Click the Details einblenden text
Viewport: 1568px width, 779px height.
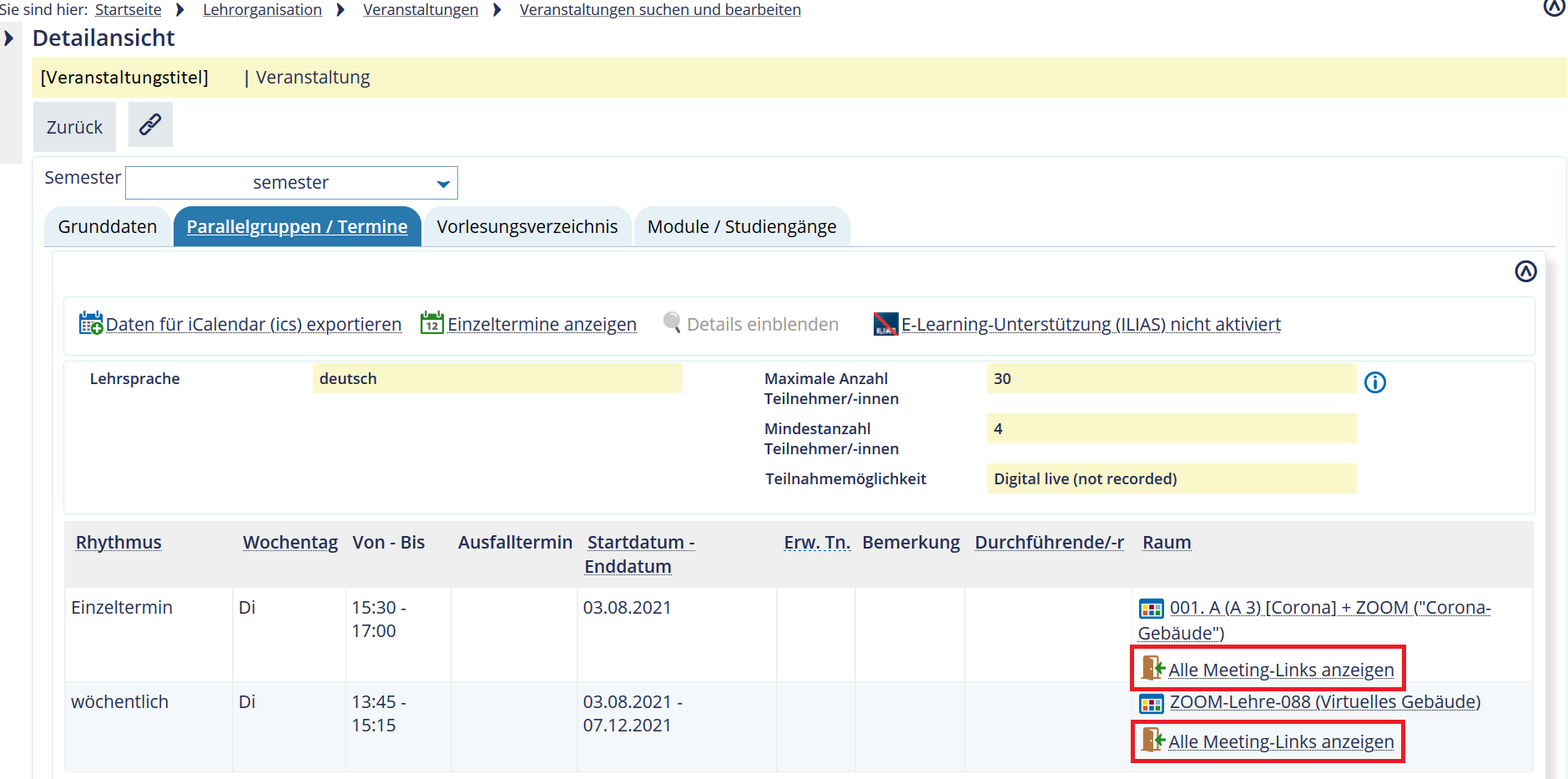click(x=763, y=324)
